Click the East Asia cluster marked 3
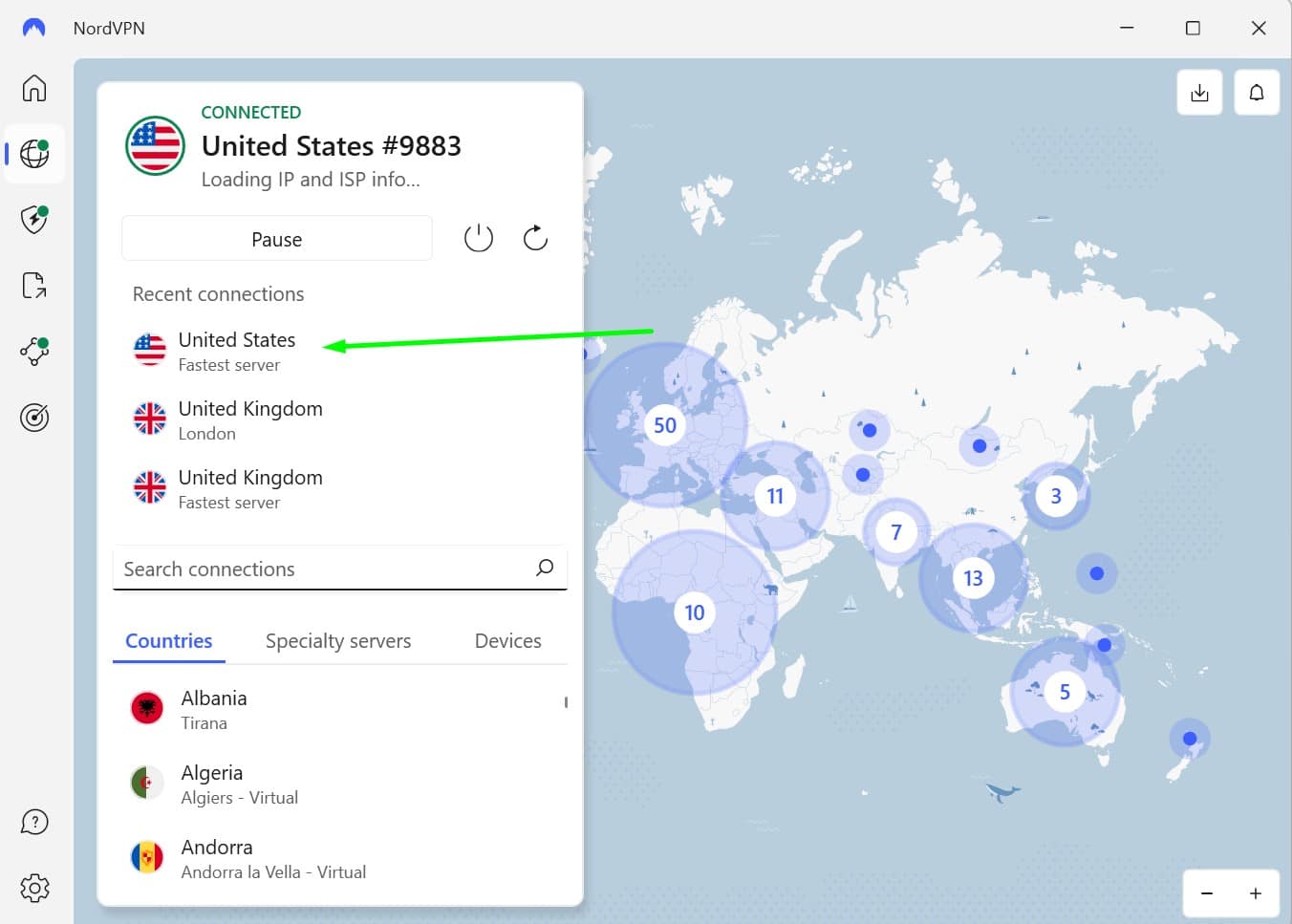Viewport: 1292px width, 924px height. tap(1056, 496)
